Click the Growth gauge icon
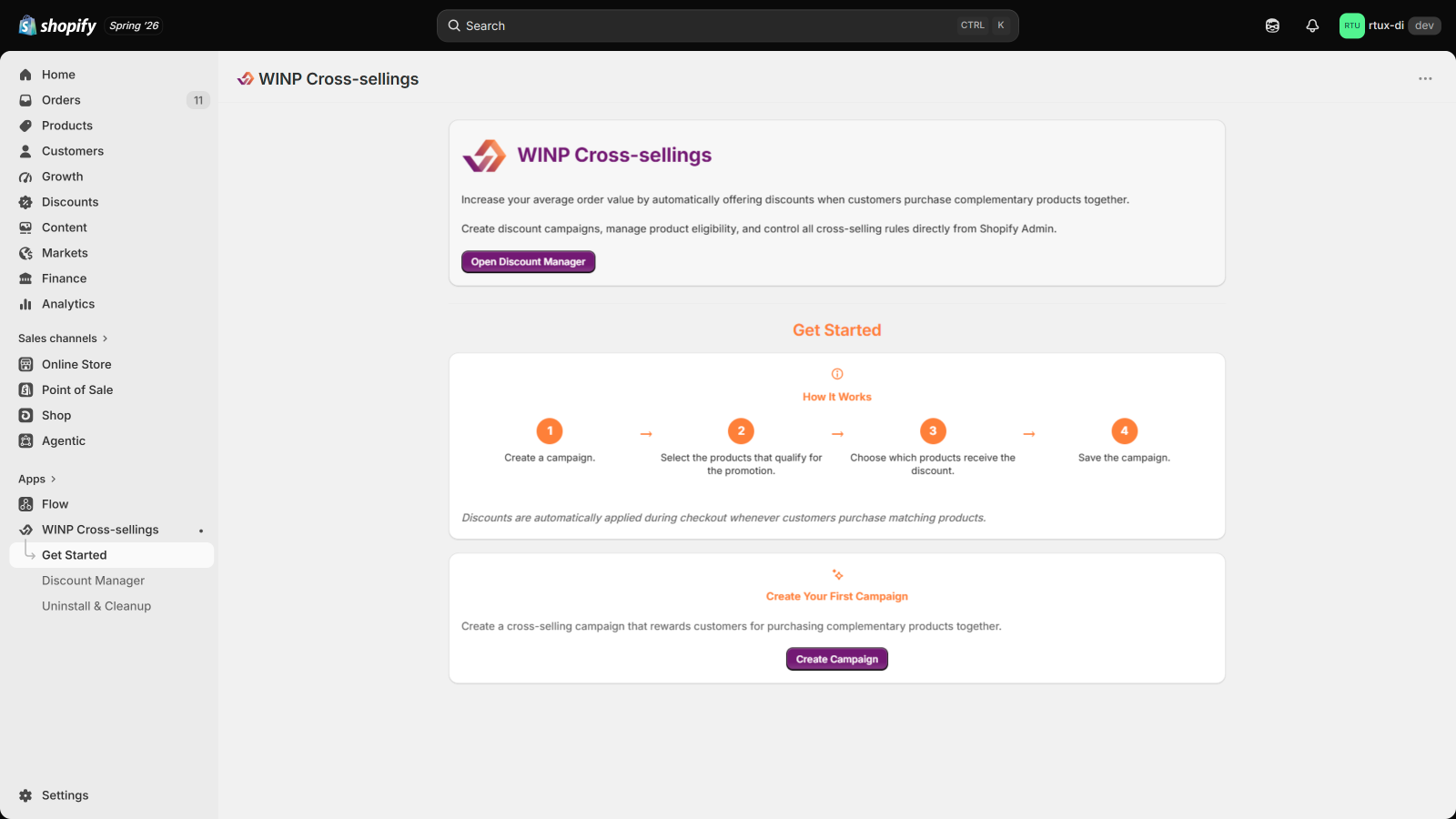1456x819 pixels. click(25, 177)
